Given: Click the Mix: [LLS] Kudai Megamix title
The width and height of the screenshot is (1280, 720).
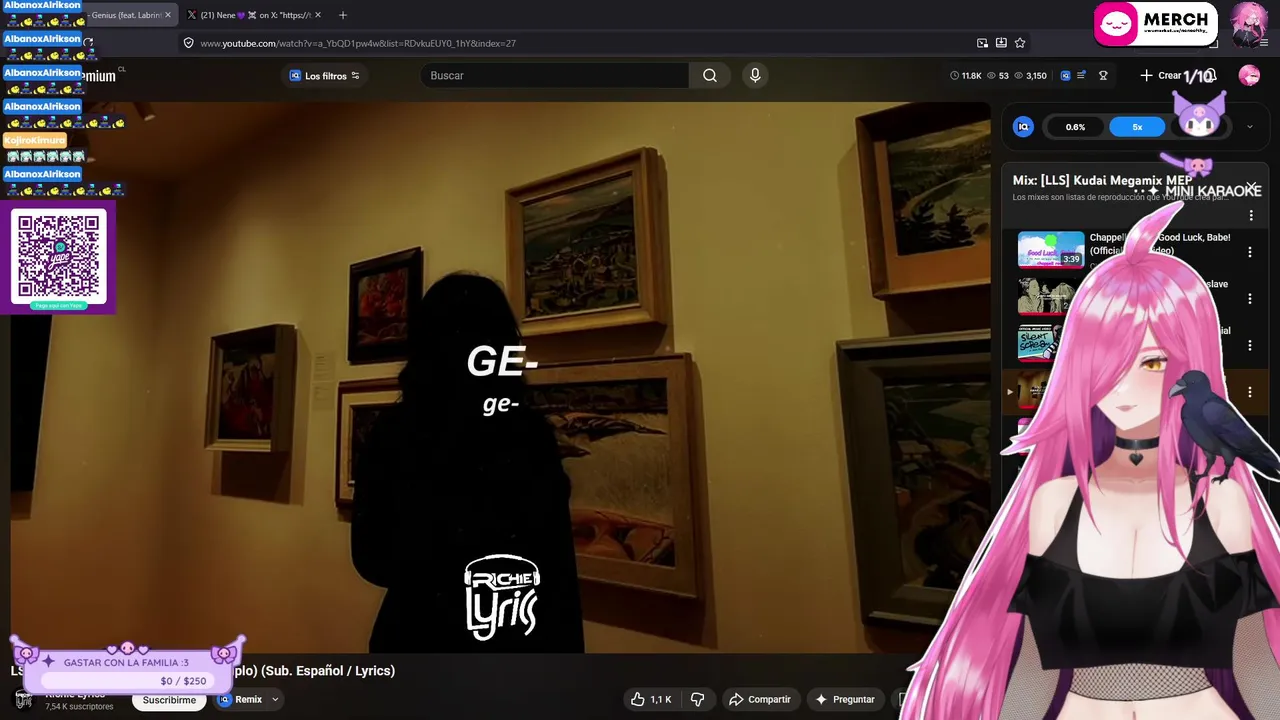Looking at the screenshot, I should click(1102, 180).
